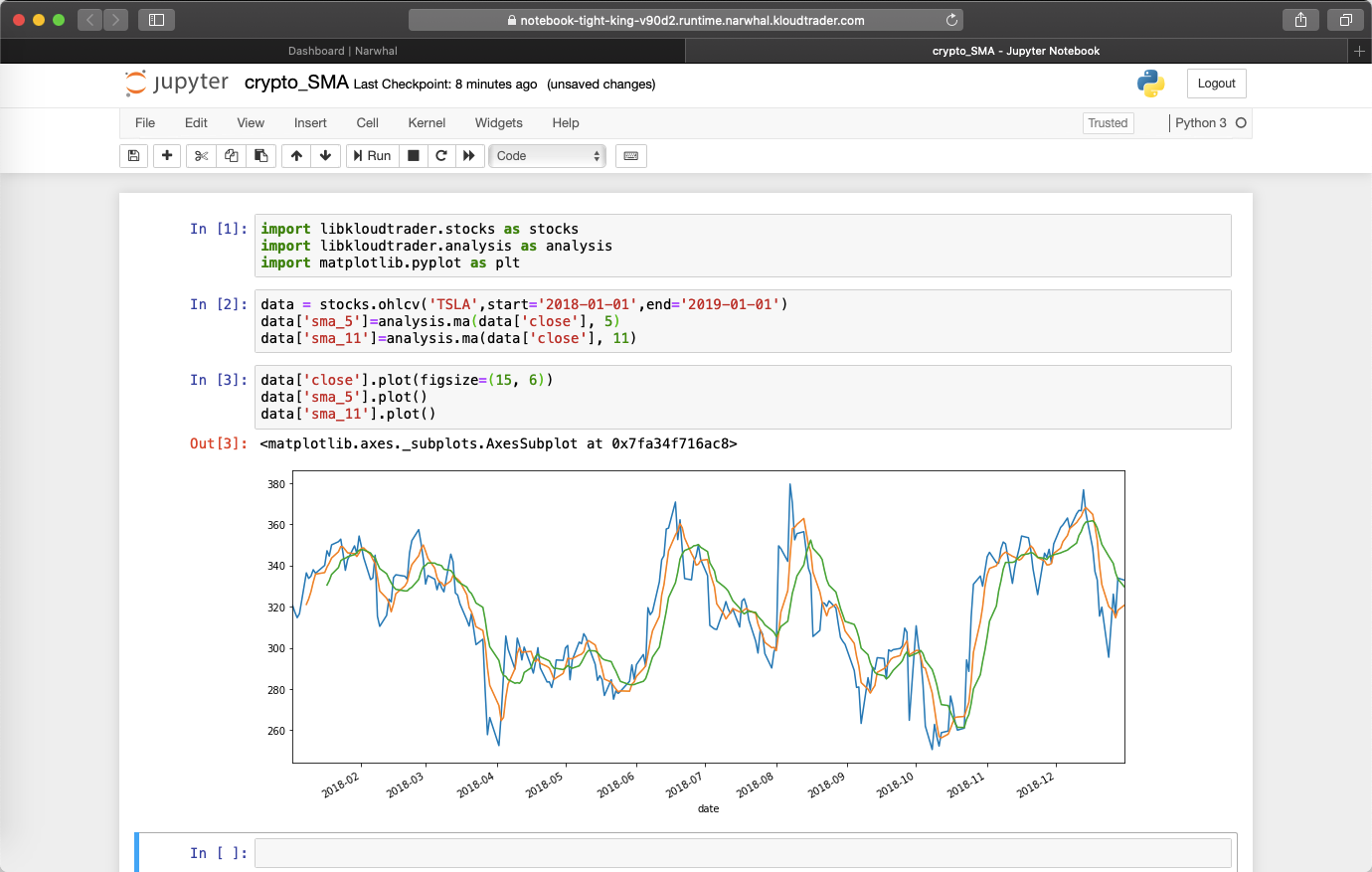The width and height of the screenshot is (1372, 872).
Task: Open the cell type Code dropdown
Action: coord(547,156)
